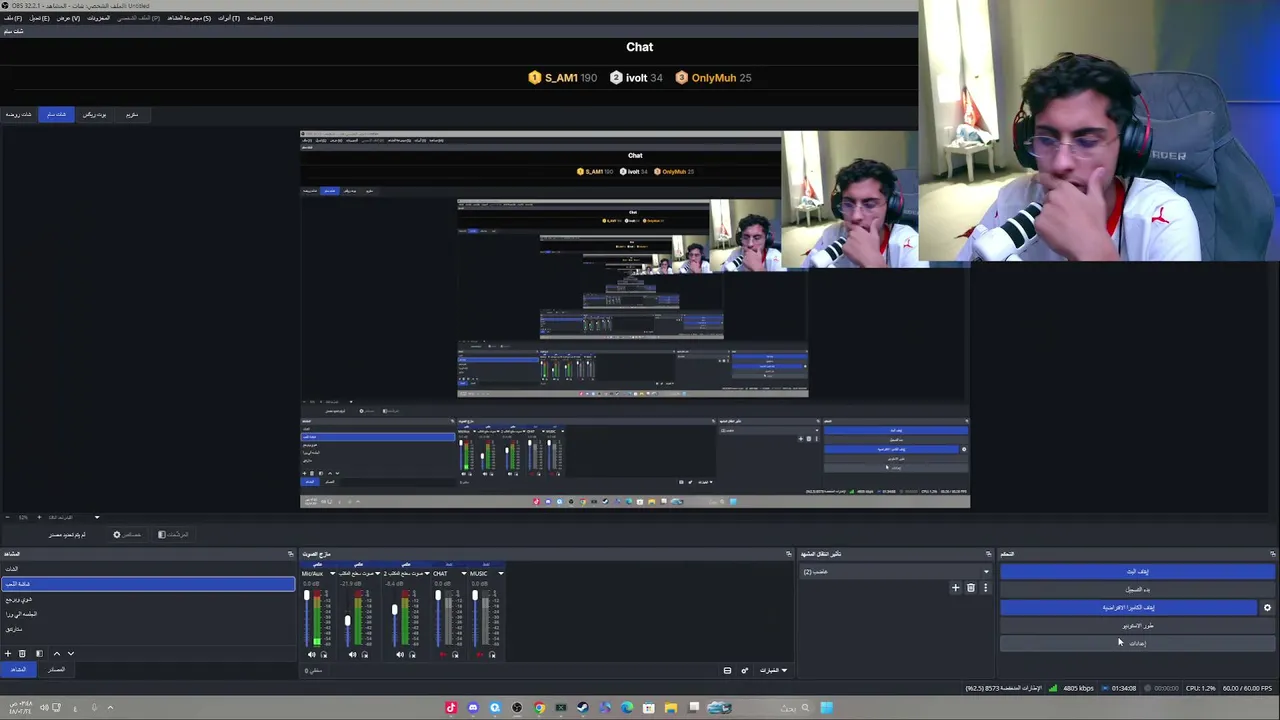The width and height of the screenshot is (1280, 720).
Task: Open the MUSIC channel dropdown arrow
Action: click(501, 574)
